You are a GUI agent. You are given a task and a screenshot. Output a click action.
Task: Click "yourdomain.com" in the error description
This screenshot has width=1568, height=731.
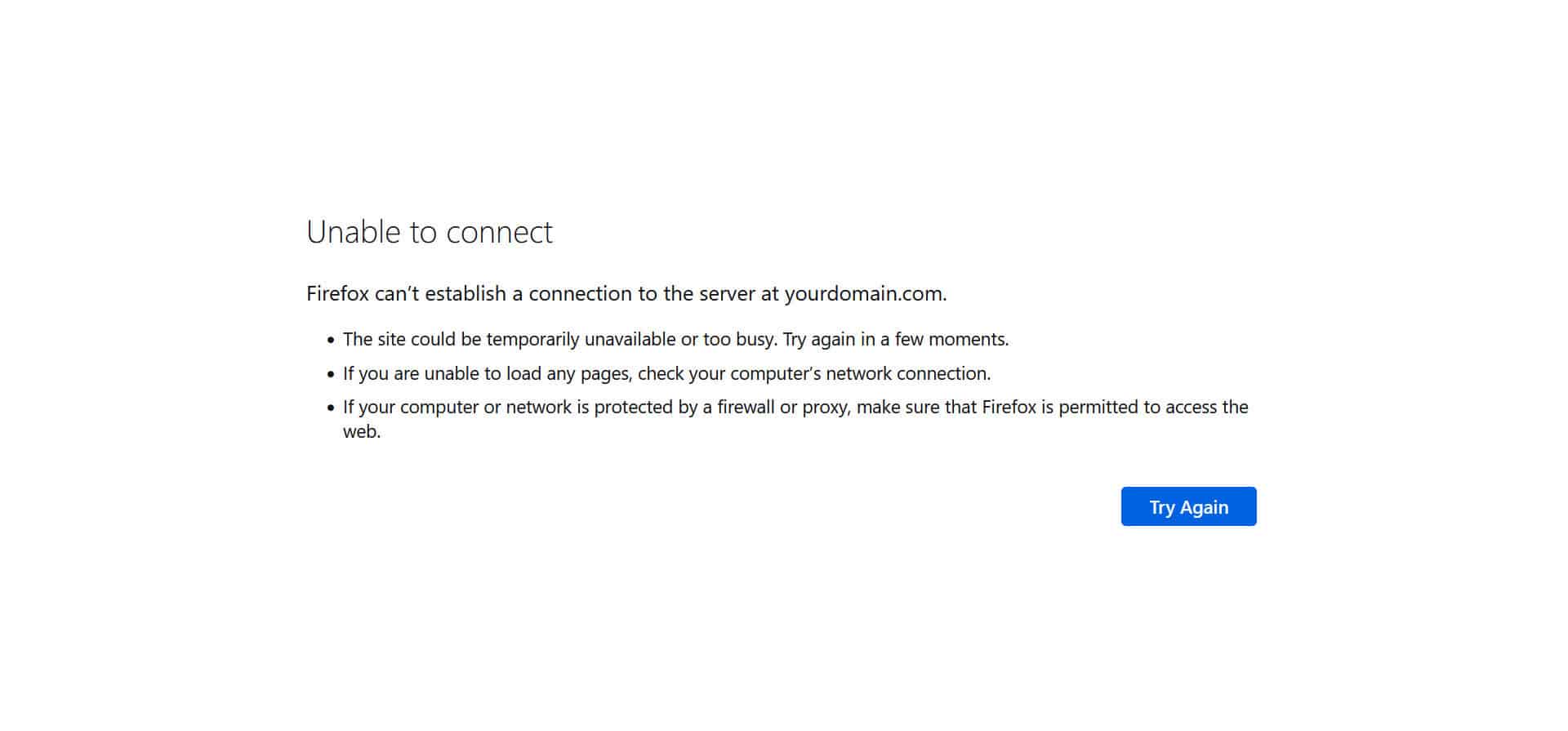click(864, 294)
